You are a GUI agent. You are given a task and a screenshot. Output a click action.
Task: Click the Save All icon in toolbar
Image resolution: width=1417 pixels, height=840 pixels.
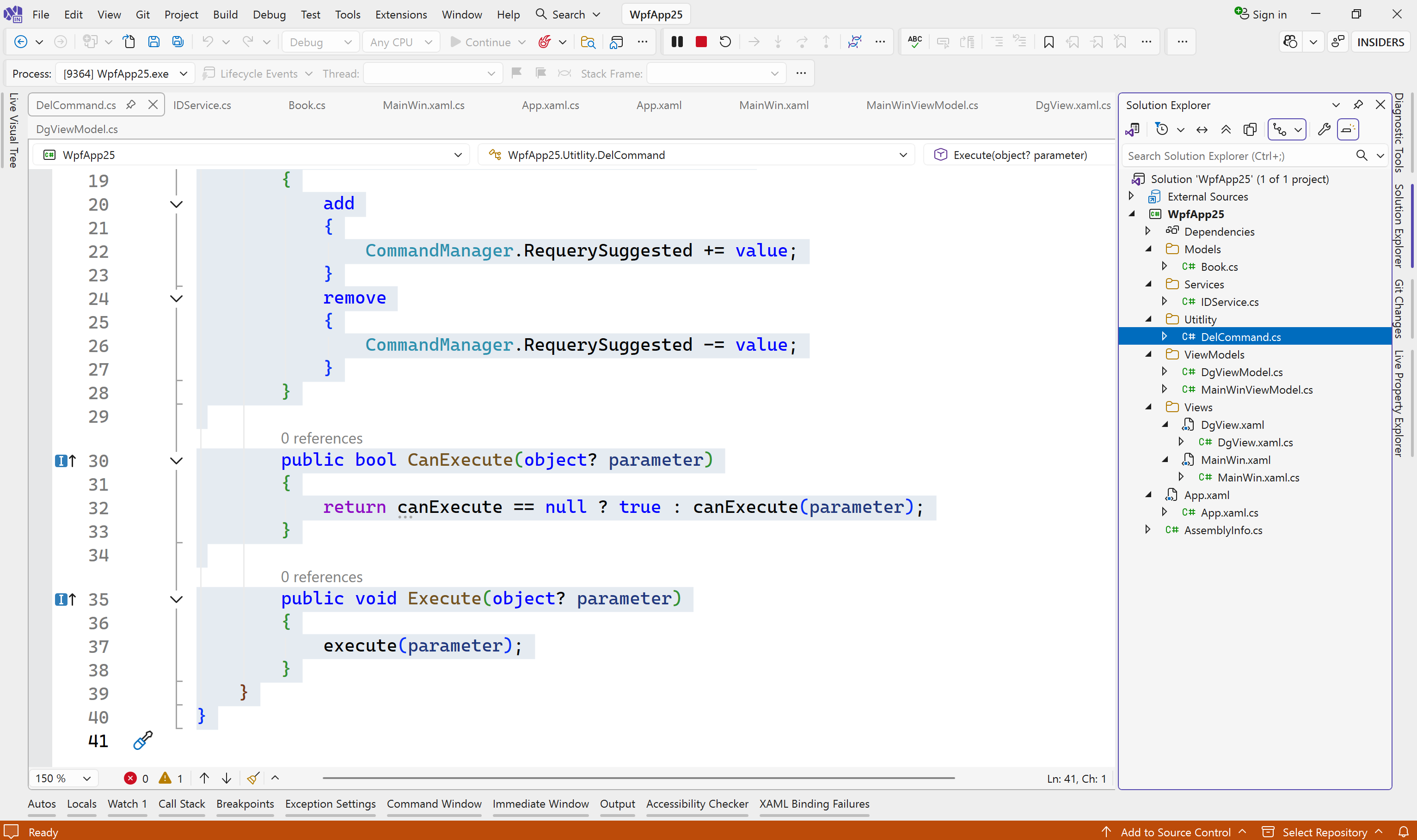point(178,42)
